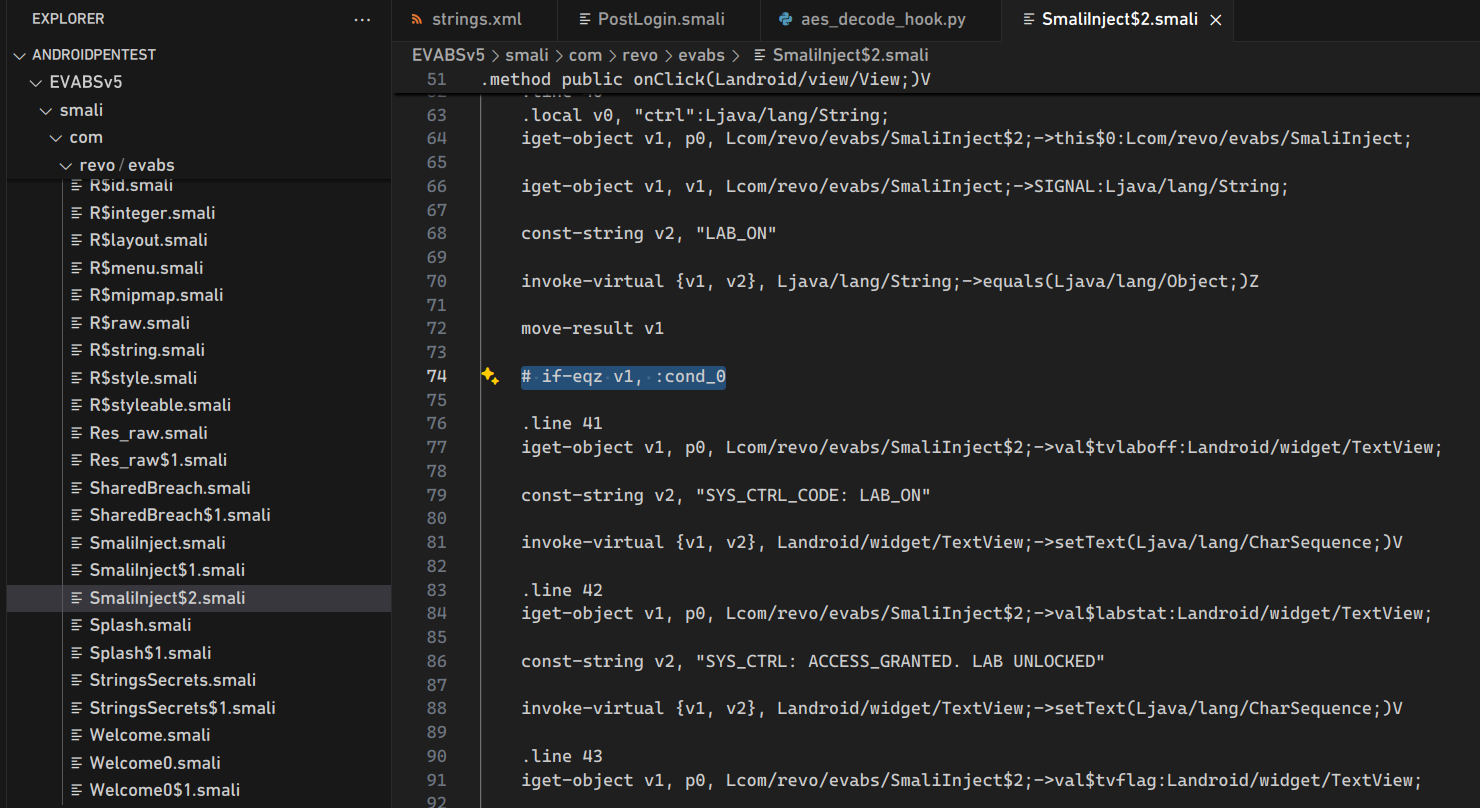This screenshot has height=808, width=1480.
Task: Open R$layout.smali in Explorer
Action: pyautogui.click(x=148, y=240)
